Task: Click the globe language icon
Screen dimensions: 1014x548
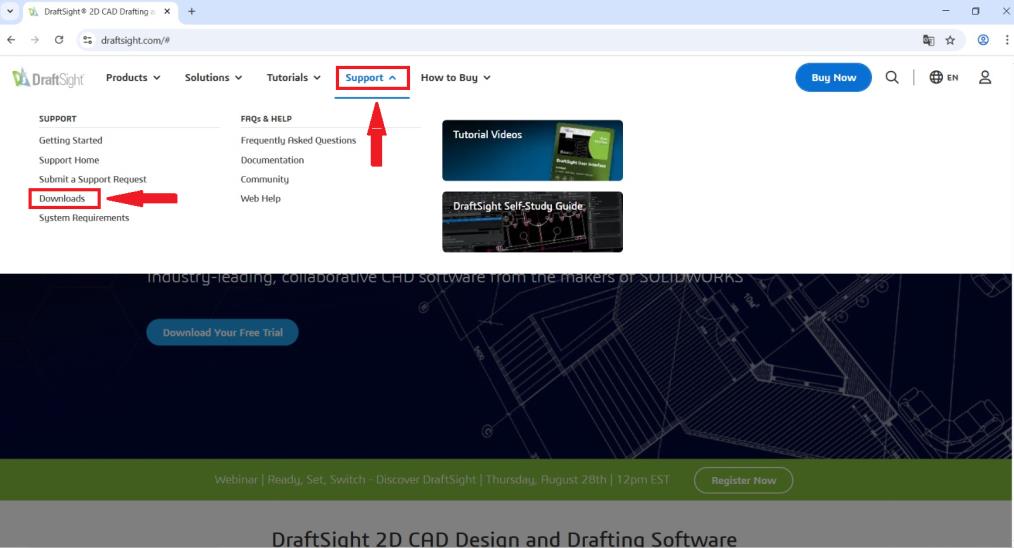Action: point(936,77)
